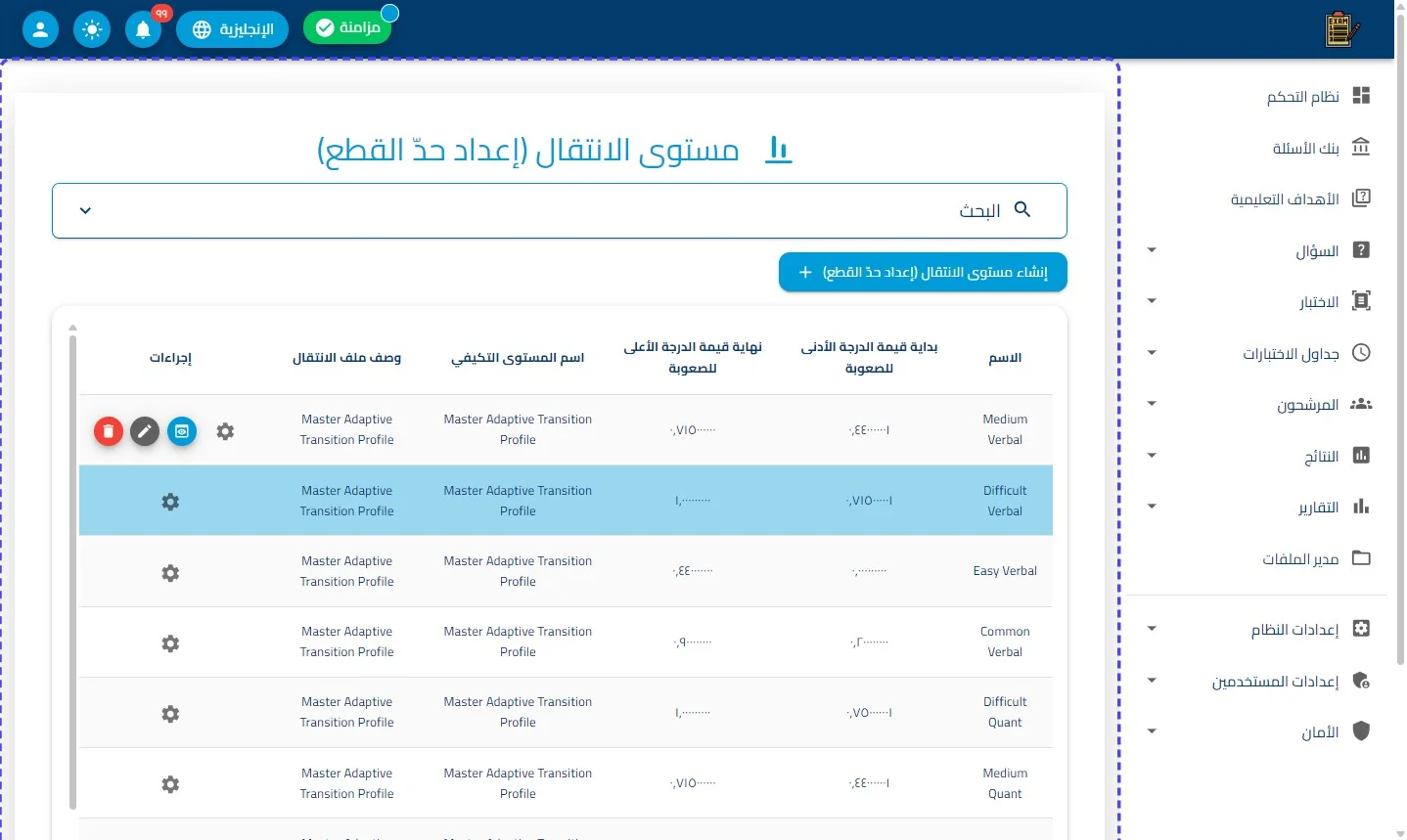Click the search magnifier icon
Image resolution: width=1407 pixels, height=840 pixels.
[x=1022, y=209]
